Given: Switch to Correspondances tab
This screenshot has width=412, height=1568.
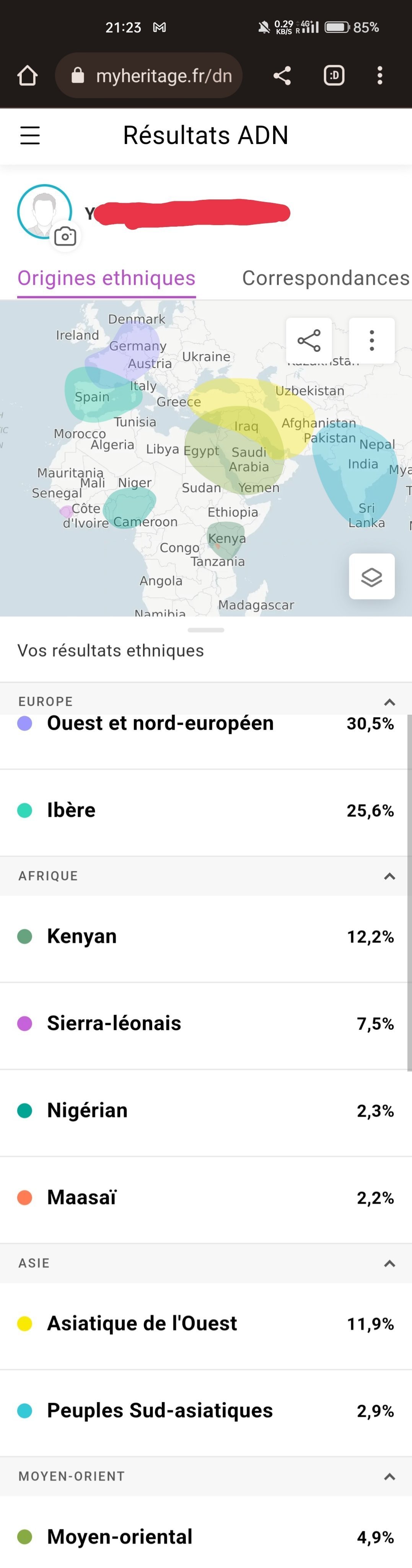Looking at the screenshot, I should (x=326, y=278).
